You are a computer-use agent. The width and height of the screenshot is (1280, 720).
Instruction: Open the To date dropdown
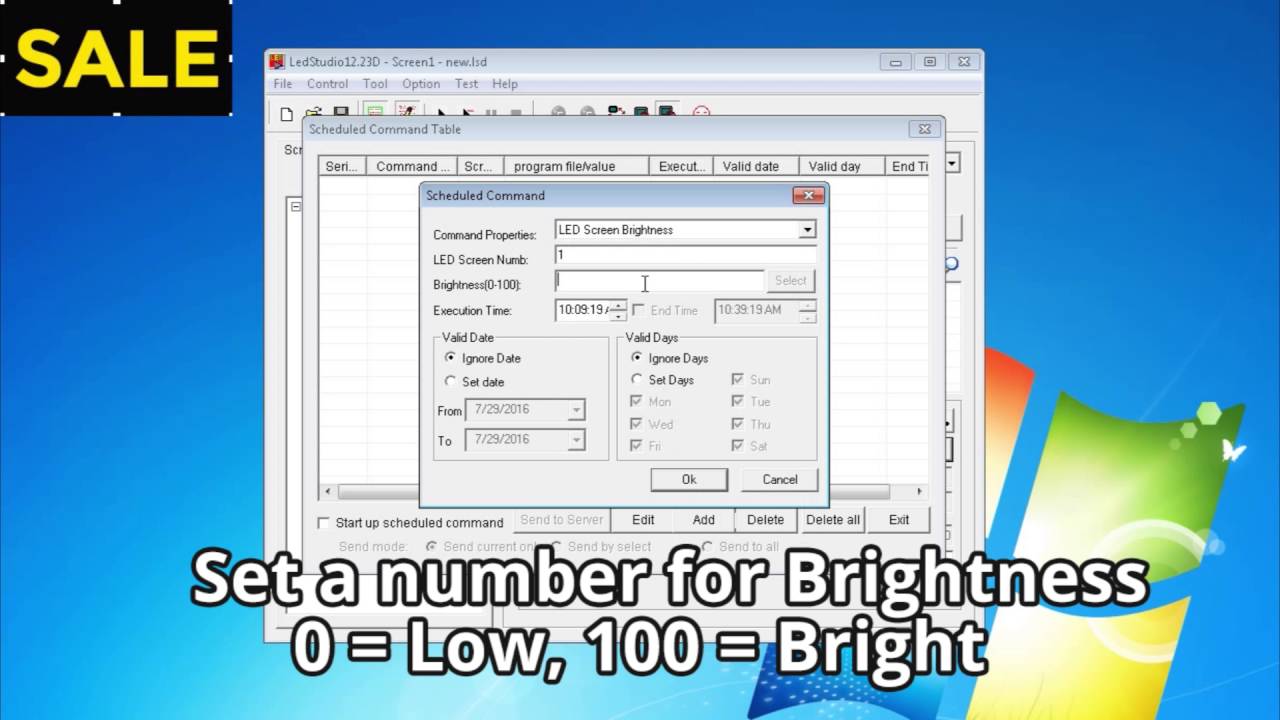pos(576,440)
